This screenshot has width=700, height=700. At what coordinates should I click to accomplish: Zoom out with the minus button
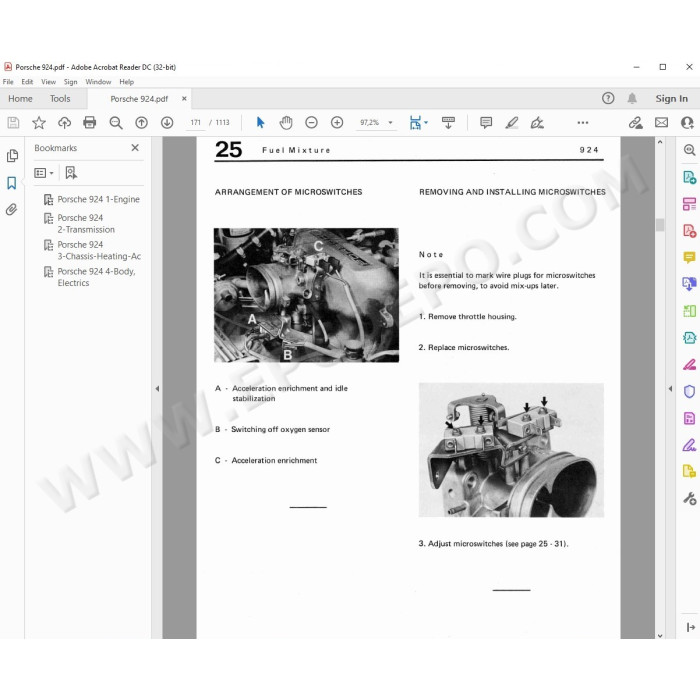(311, 122)
